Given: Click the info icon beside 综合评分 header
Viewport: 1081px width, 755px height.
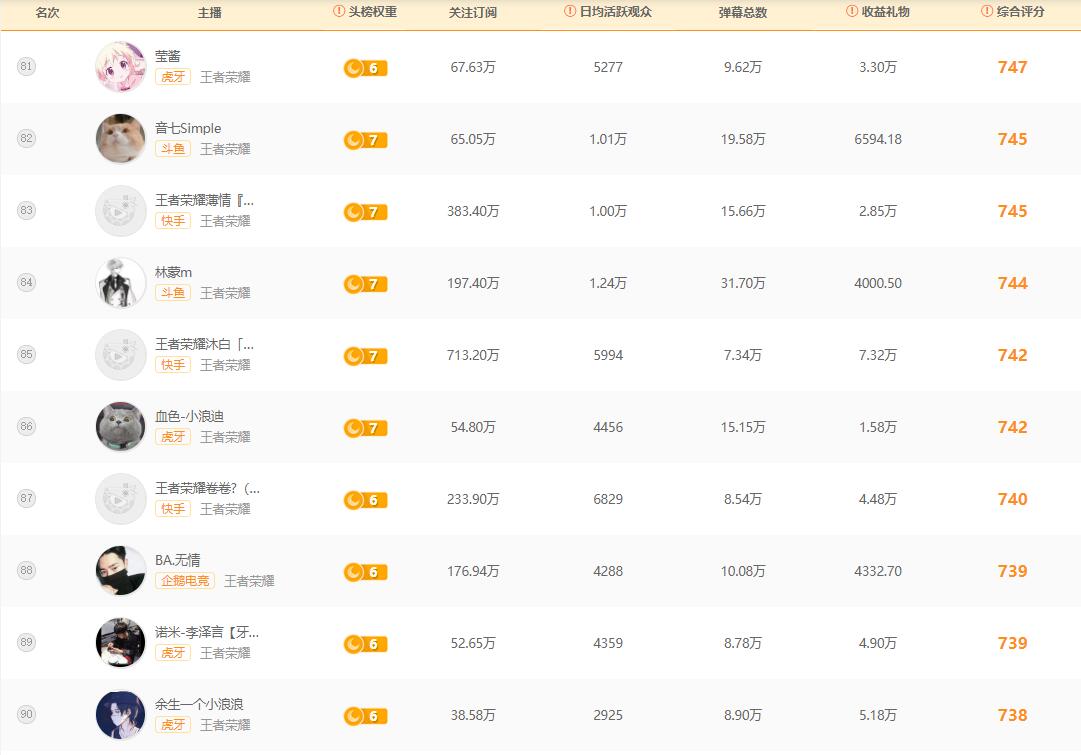Looking at the screenshot, I should pyautogui.click(x=987, y=12).
